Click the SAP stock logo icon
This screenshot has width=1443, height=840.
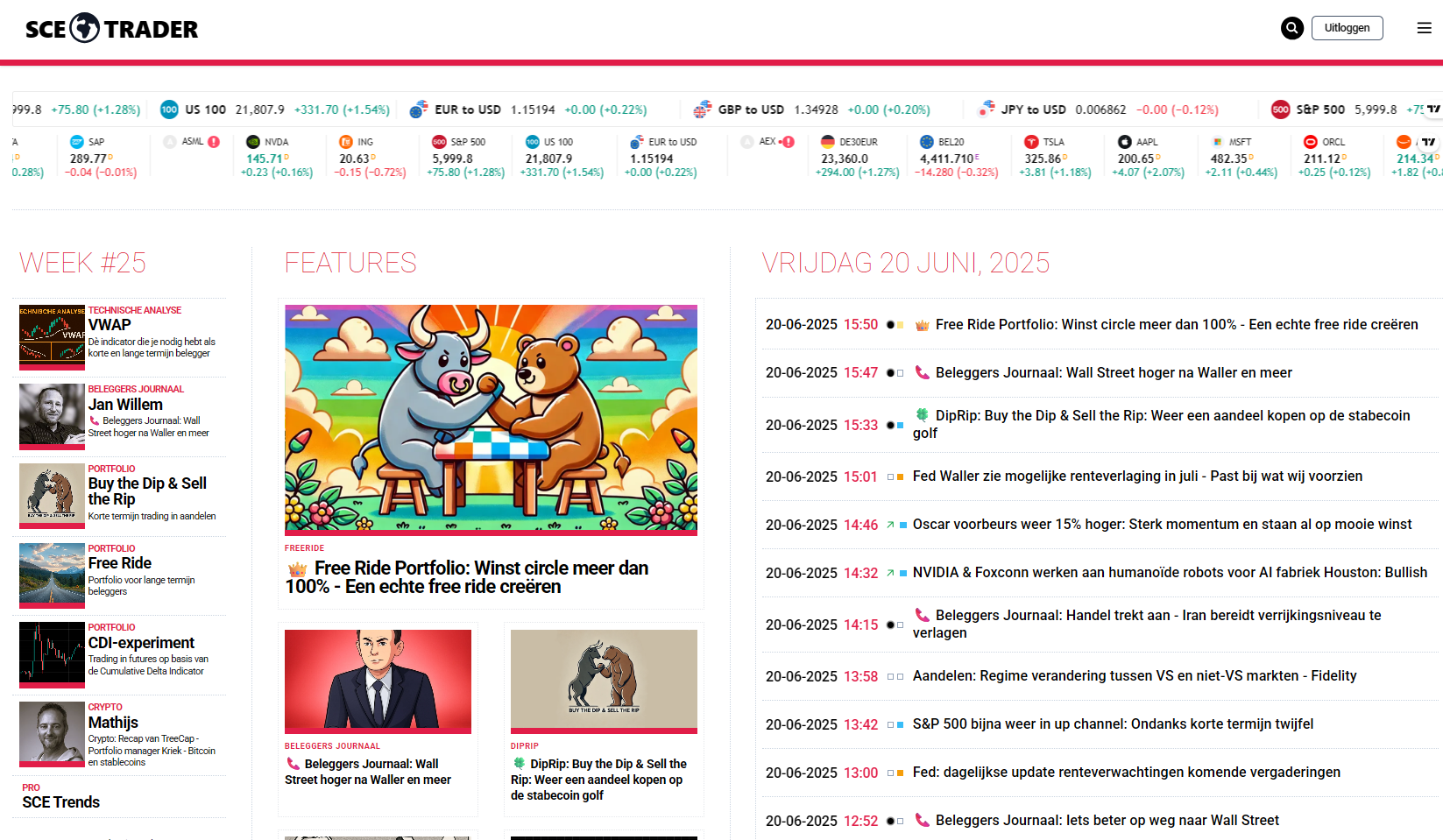click(x=77, y=142)
